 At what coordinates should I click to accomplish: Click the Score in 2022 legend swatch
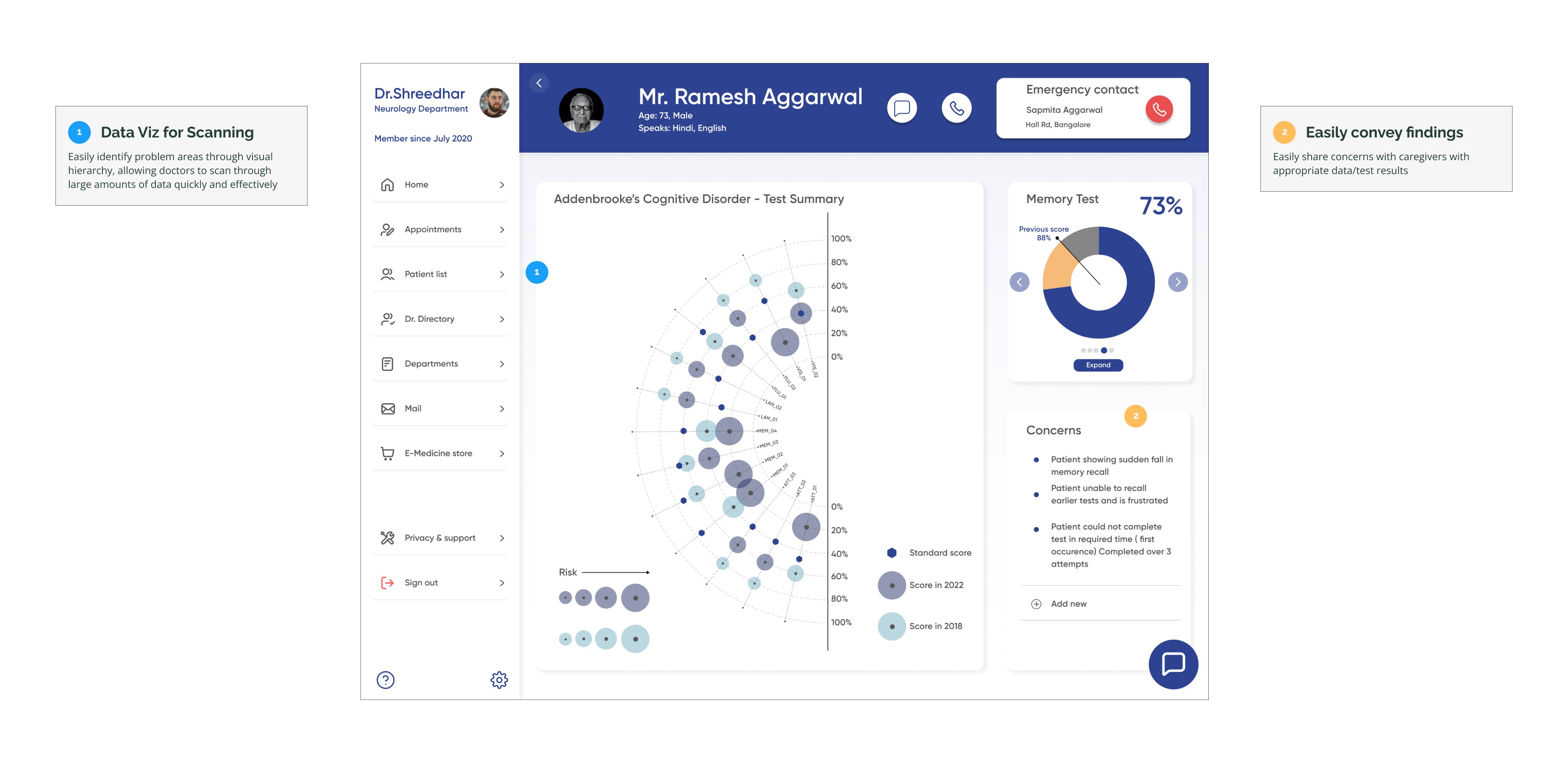point(892,585)
